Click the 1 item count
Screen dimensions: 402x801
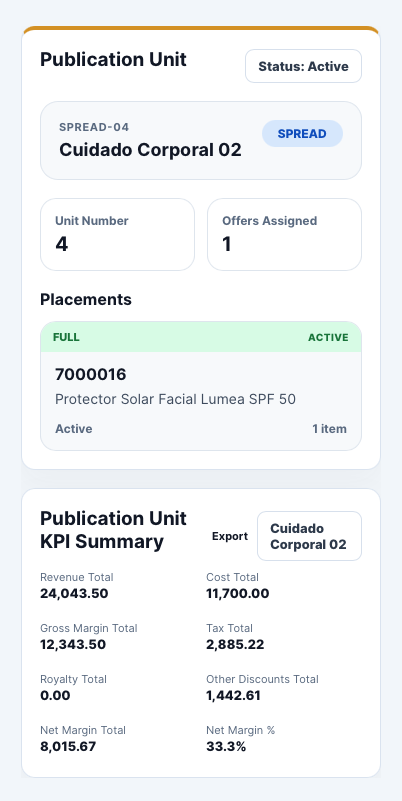329,429
